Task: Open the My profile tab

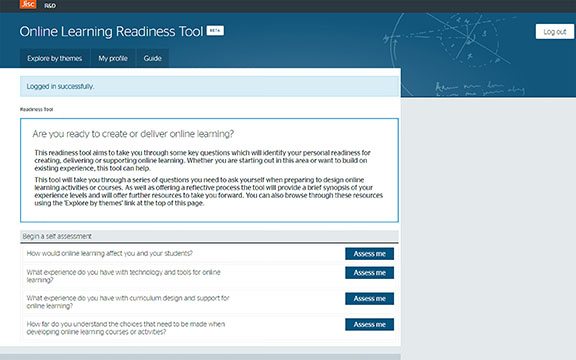Action: coord(113,58)
